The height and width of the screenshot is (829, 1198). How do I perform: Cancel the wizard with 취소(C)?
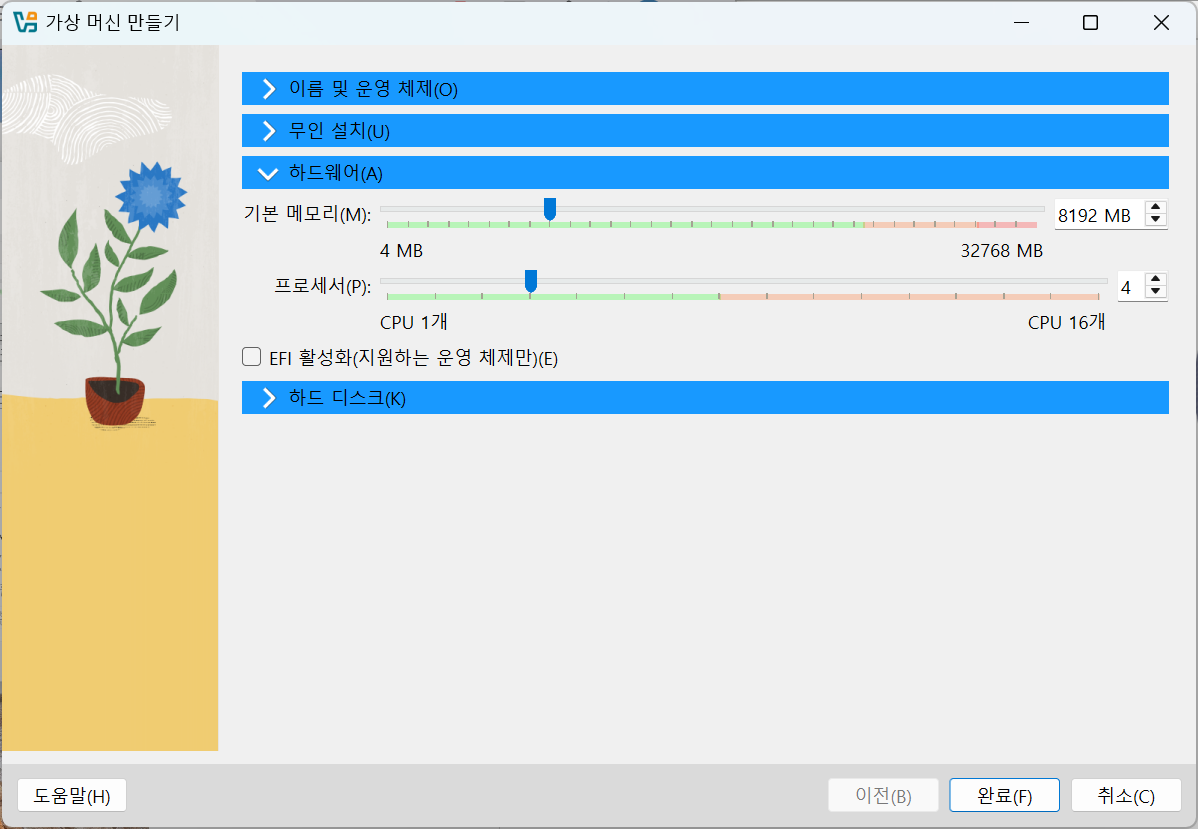click(1126, 795)
